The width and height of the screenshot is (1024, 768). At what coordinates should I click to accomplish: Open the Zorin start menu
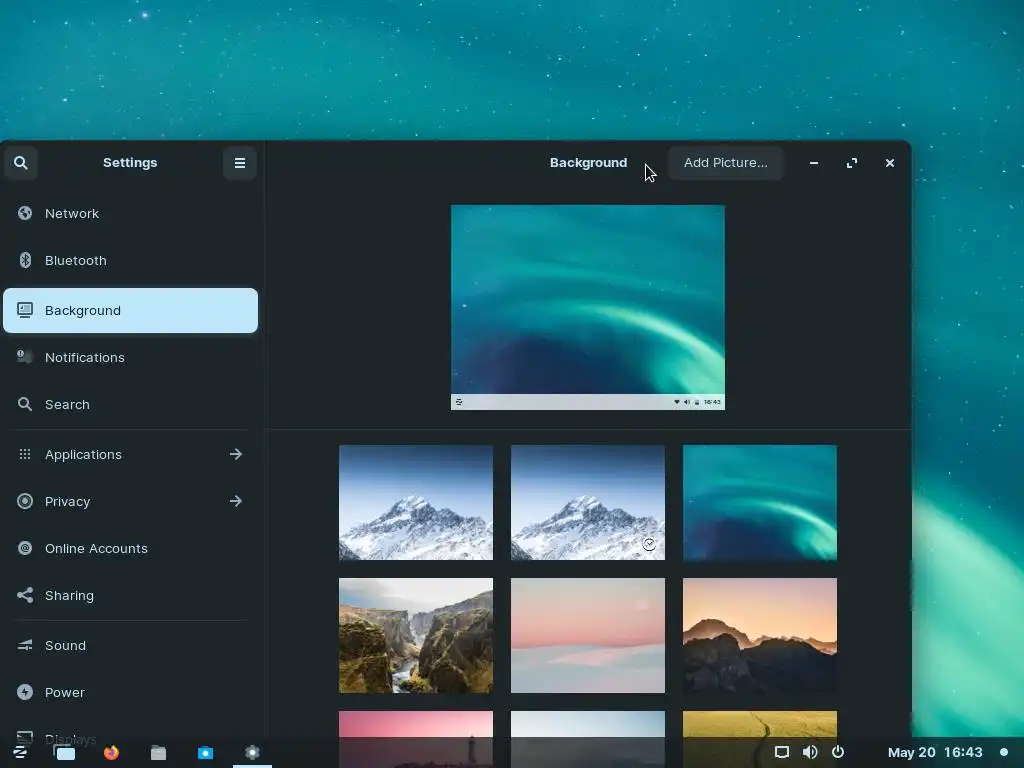click(20, 752)
